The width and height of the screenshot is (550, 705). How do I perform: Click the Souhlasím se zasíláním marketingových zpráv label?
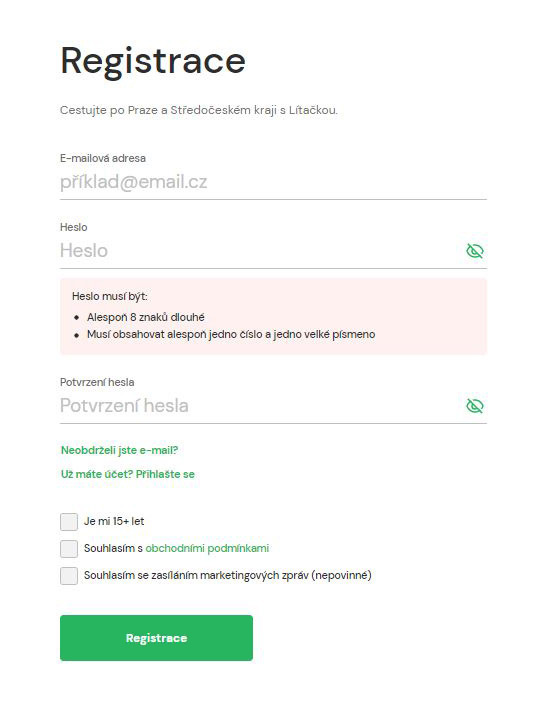pyautogui.click(x=228, y=576)
